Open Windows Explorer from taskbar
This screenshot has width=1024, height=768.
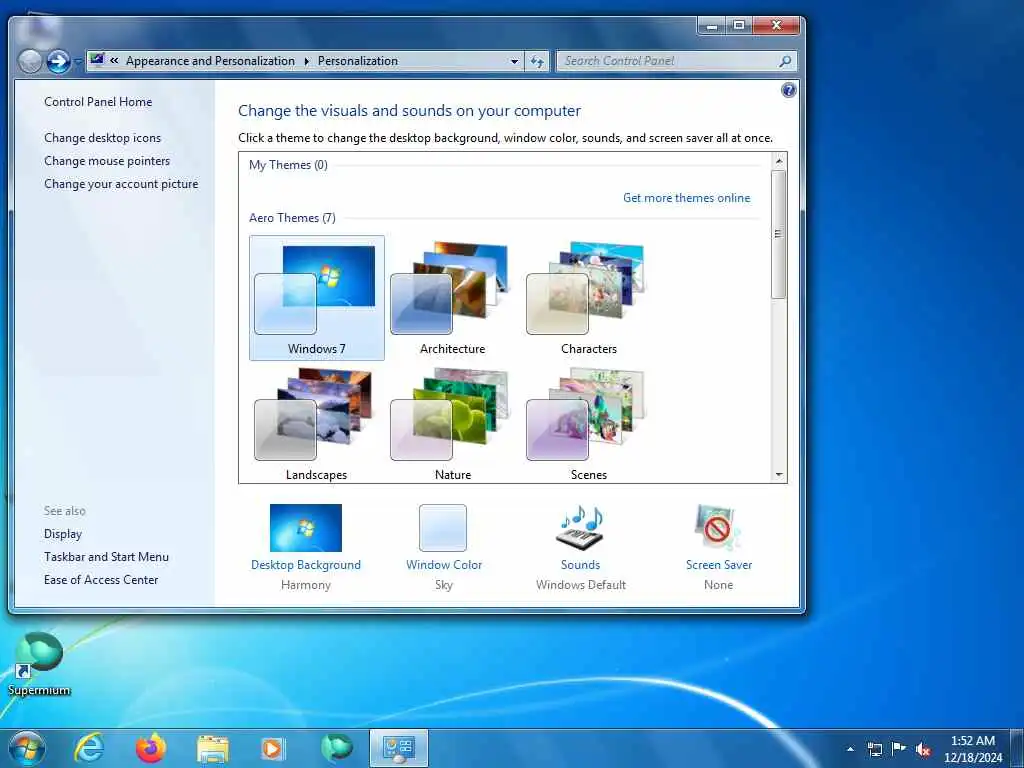(x=213, y=749)
